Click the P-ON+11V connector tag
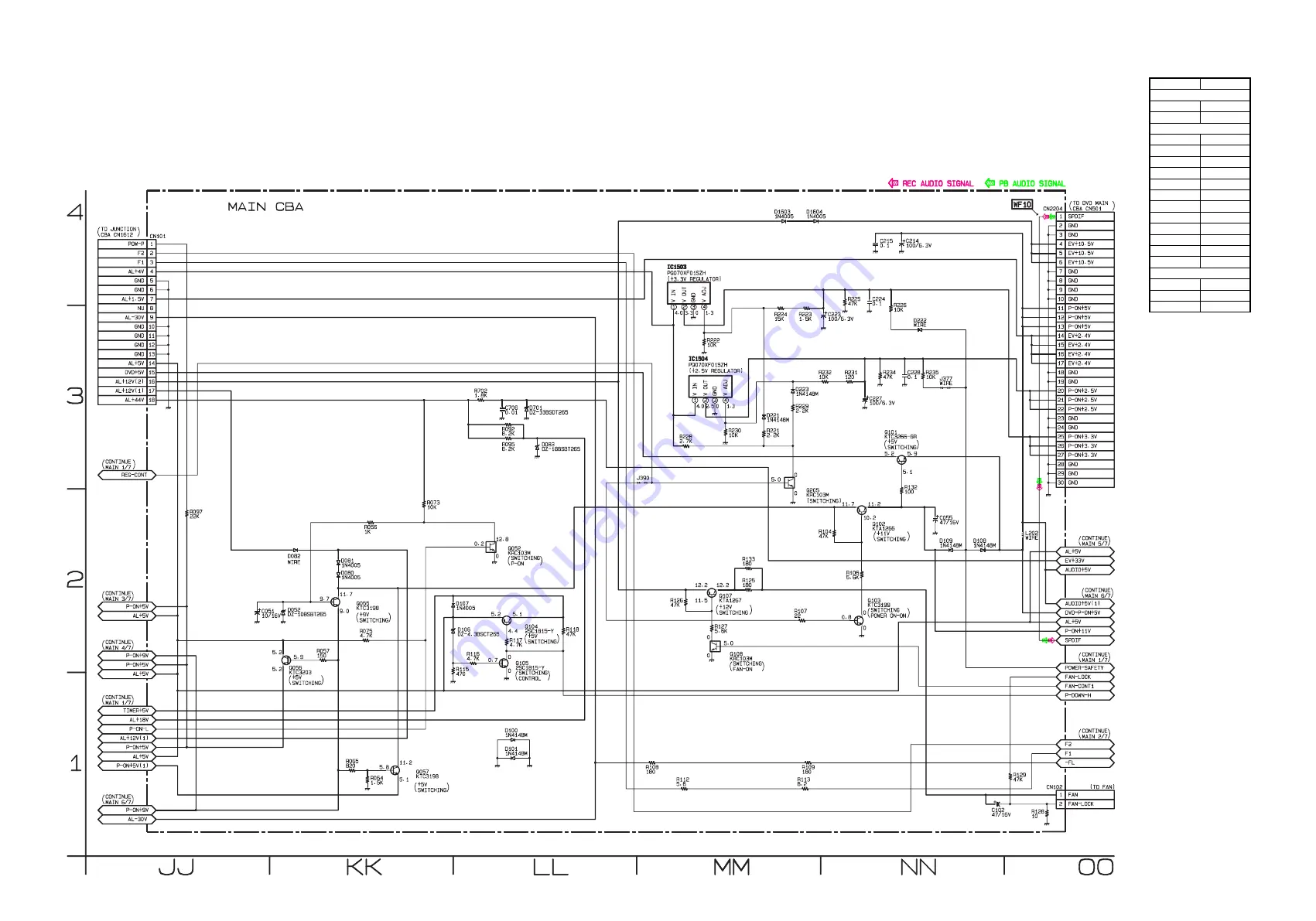This screenshot has height=921, width=1316. [x=1085, y=632]
